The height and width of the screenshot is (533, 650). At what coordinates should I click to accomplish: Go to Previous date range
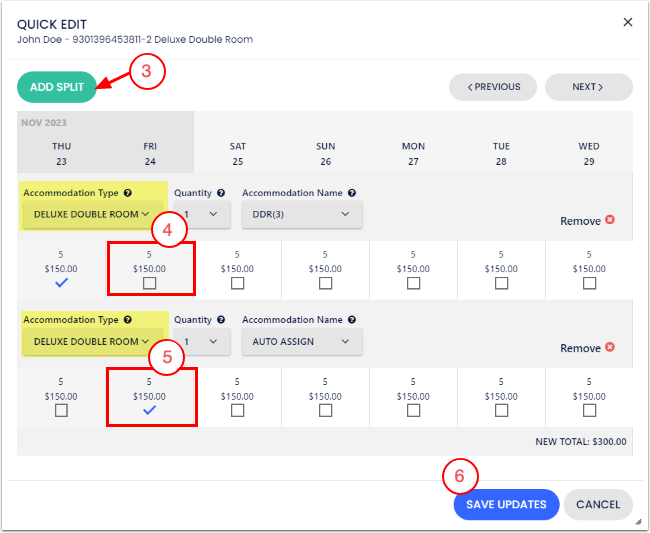pos(493,87)
